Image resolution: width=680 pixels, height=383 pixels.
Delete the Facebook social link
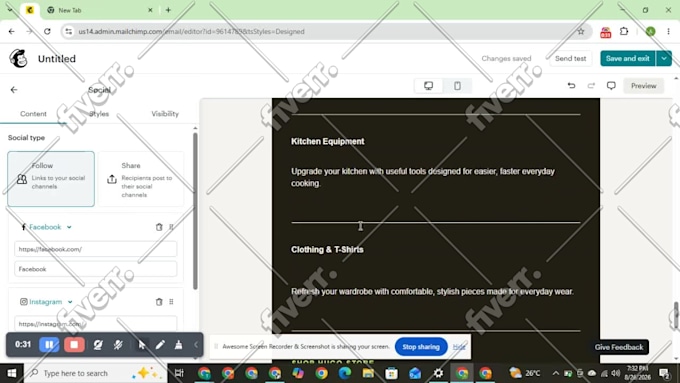click(x=159, y=227)
